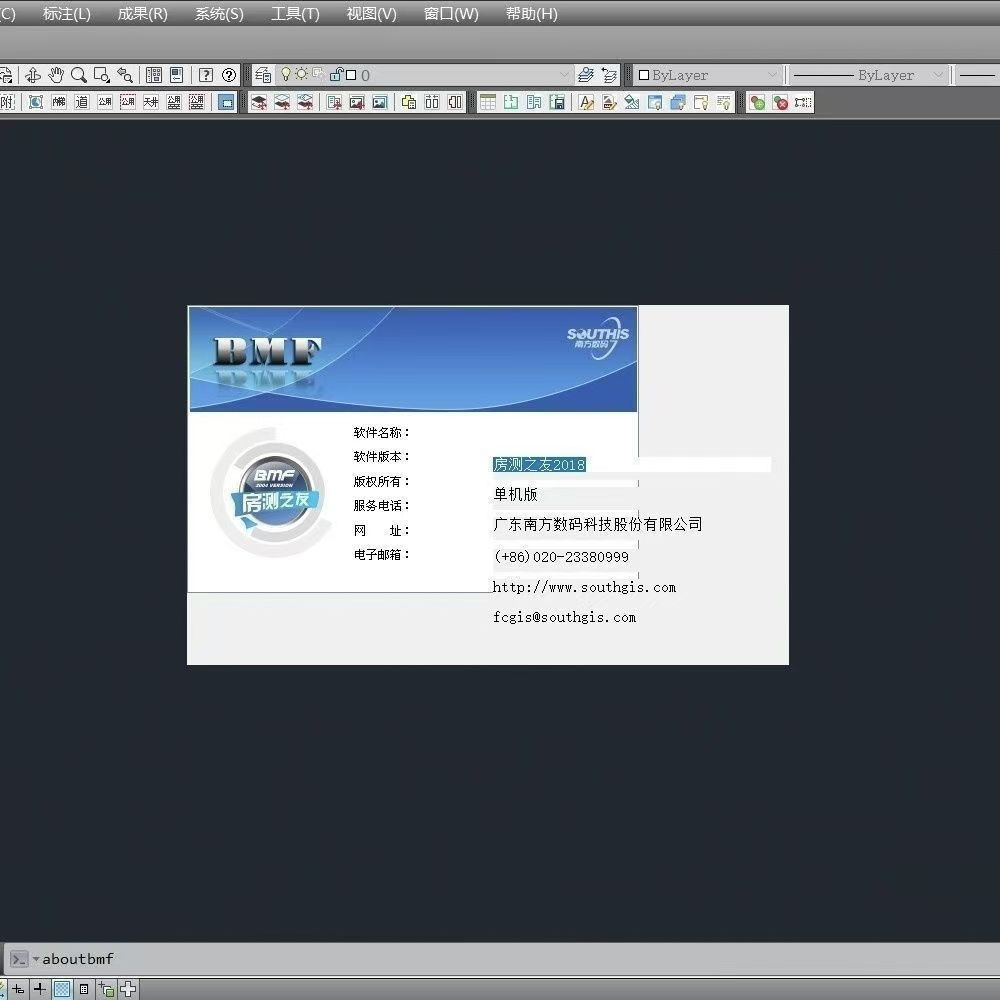Open the tool palette grid icon
Screen dimensions: 1000x1000
pos(154,75)
